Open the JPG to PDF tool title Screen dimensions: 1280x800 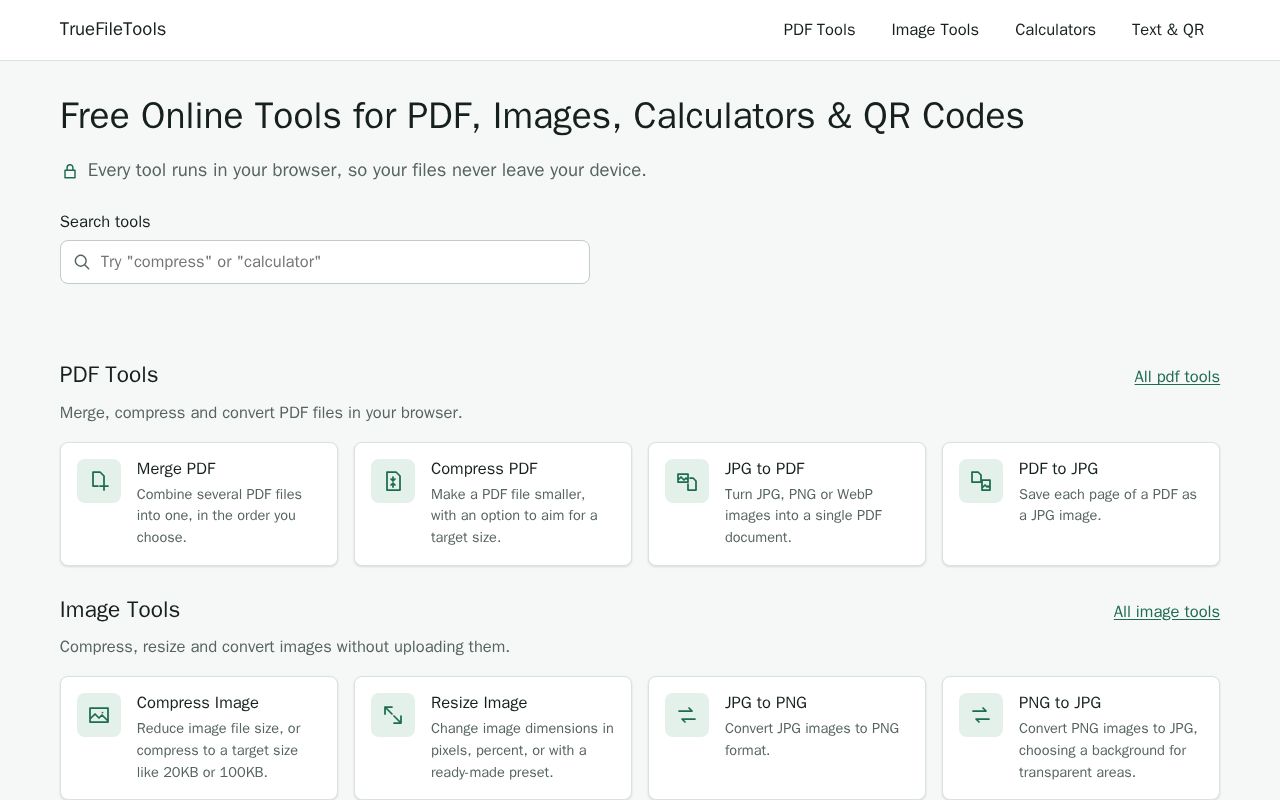765,469
